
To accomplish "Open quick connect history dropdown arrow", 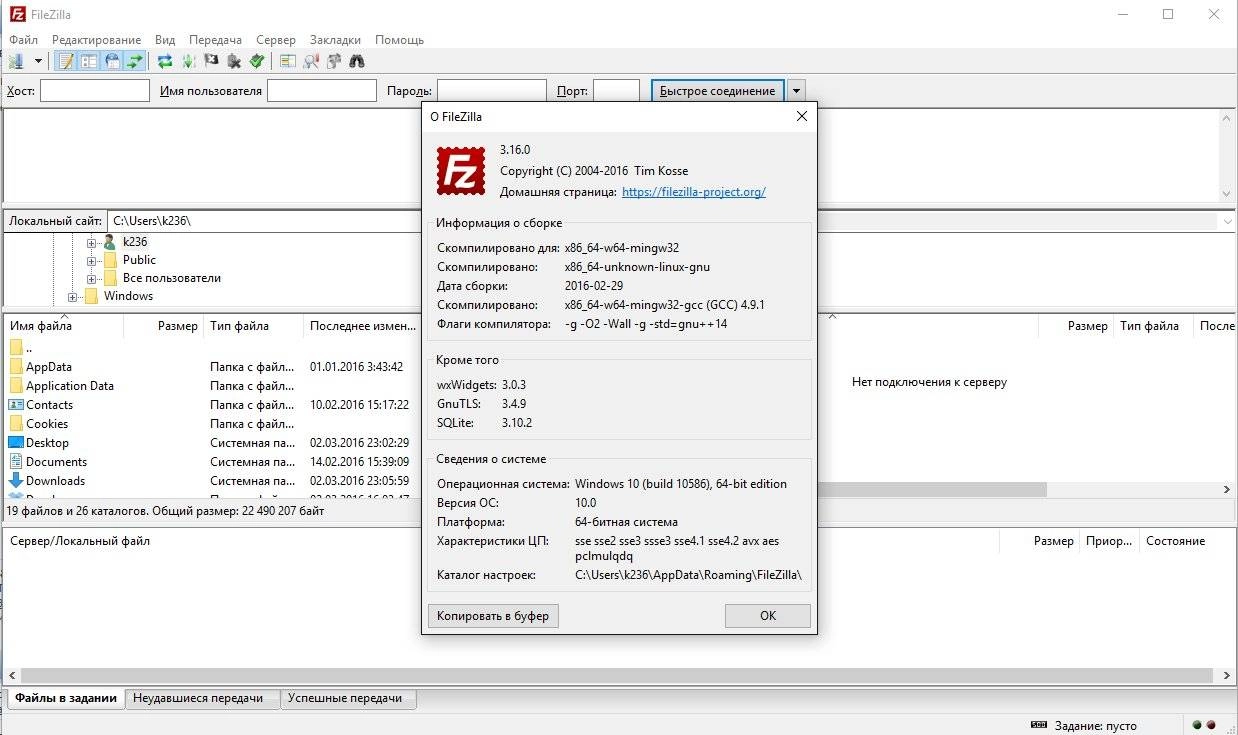I will [796, 91].
